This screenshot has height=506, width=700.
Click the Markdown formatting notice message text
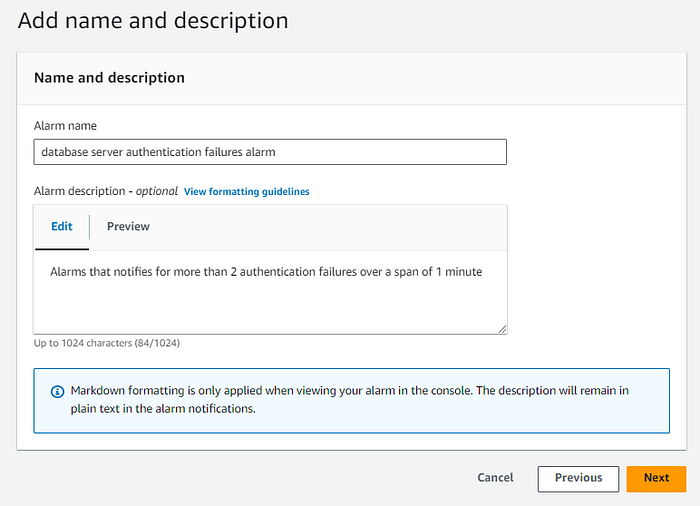[x=350, y=399]
